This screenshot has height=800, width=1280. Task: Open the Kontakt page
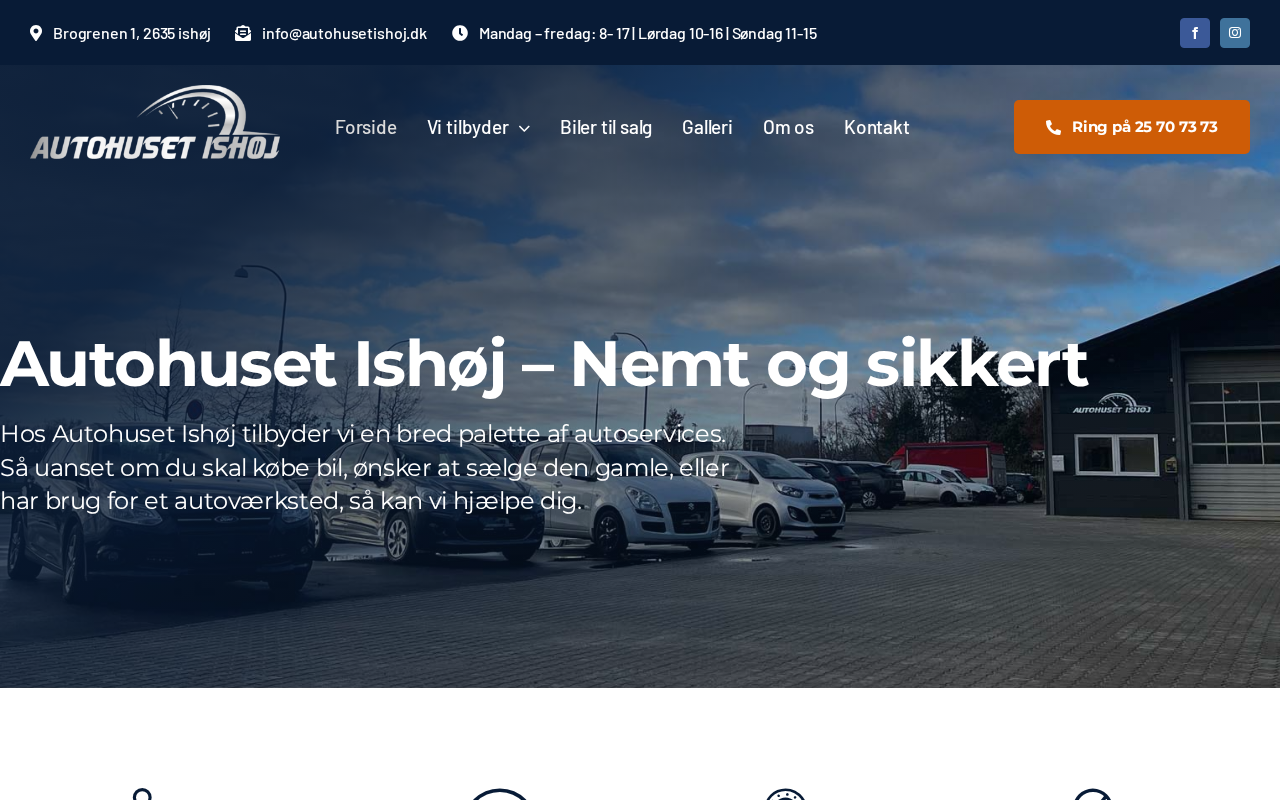point(877,127)
